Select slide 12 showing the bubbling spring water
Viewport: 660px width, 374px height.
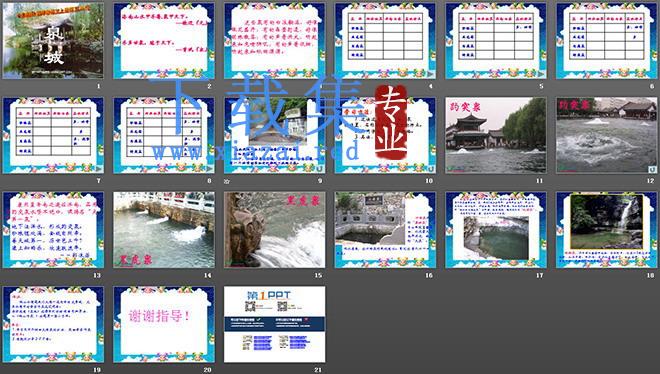(x=607, y=135)
